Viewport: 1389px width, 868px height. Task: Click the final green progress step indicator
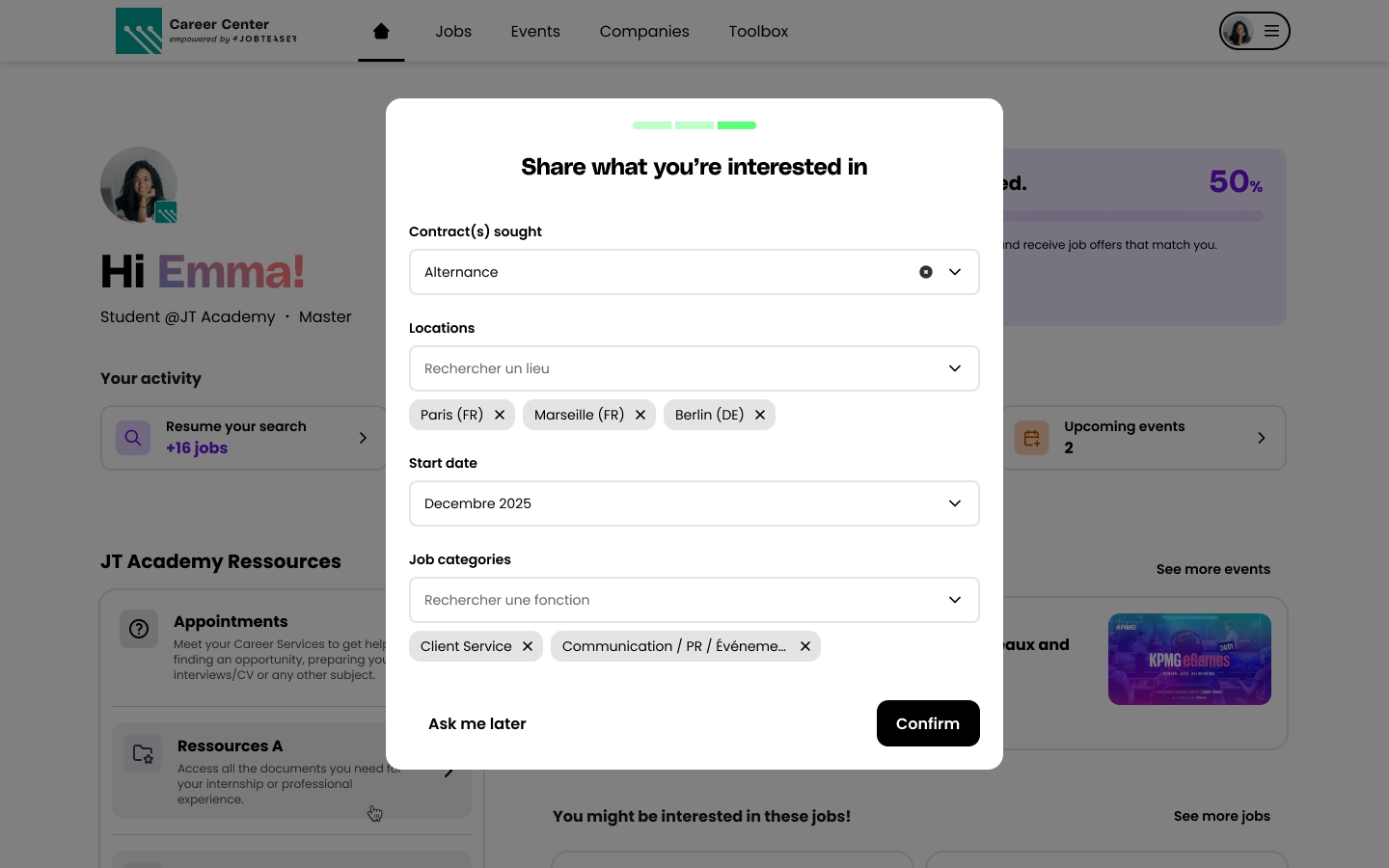click(737, 125)
